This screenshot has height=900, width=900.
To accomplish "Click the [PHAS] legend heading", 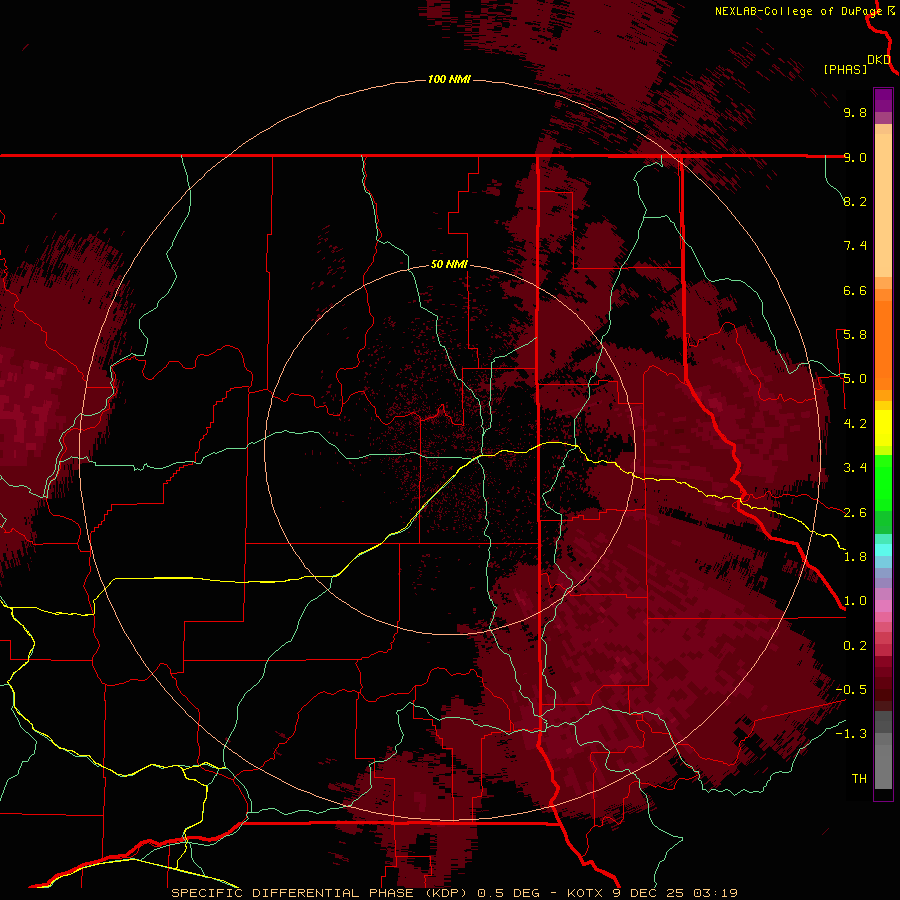I will click(845, 69).
